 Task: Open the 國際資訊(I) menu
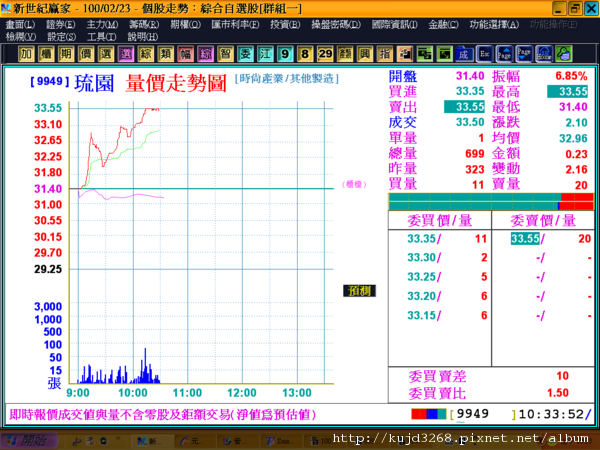(x=395, y=24)
